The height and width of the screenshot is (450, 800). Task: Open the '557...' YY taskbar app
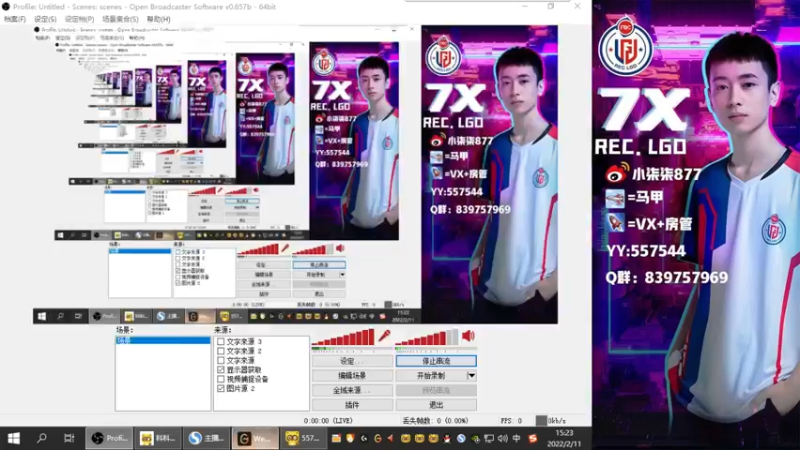[x=303, y=438]
